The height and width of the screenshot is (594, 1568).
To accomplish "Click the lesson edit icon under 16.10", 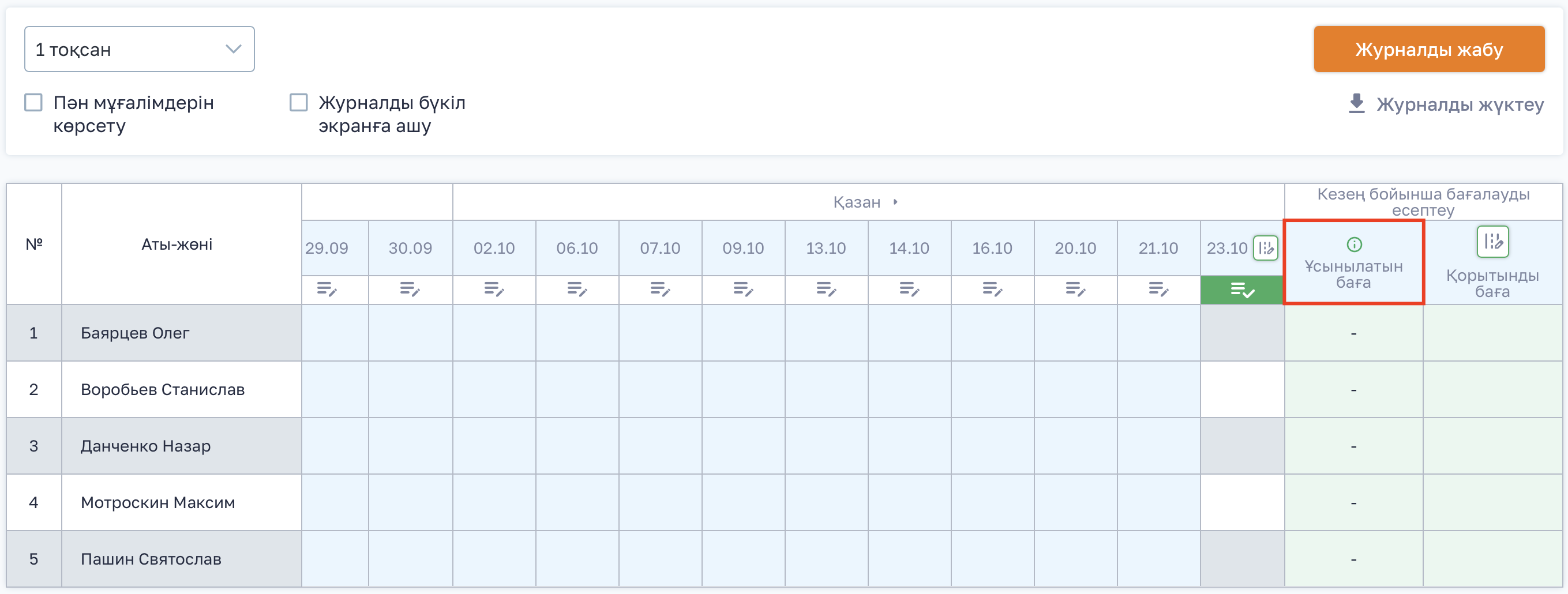I will point(992,289).
